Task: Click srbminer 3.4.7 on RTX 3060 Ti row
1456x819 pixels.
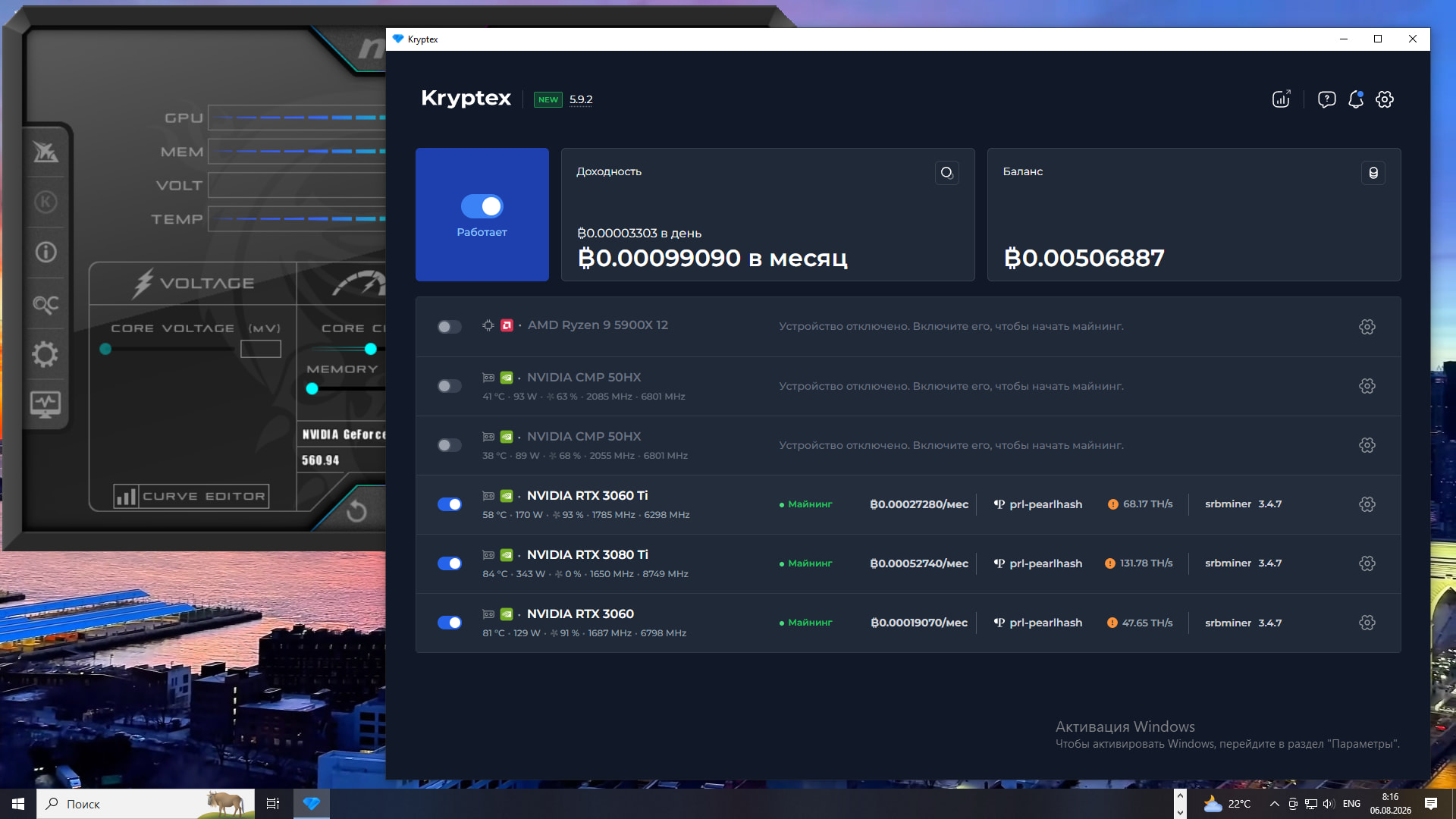Action: pos(1244,504)
